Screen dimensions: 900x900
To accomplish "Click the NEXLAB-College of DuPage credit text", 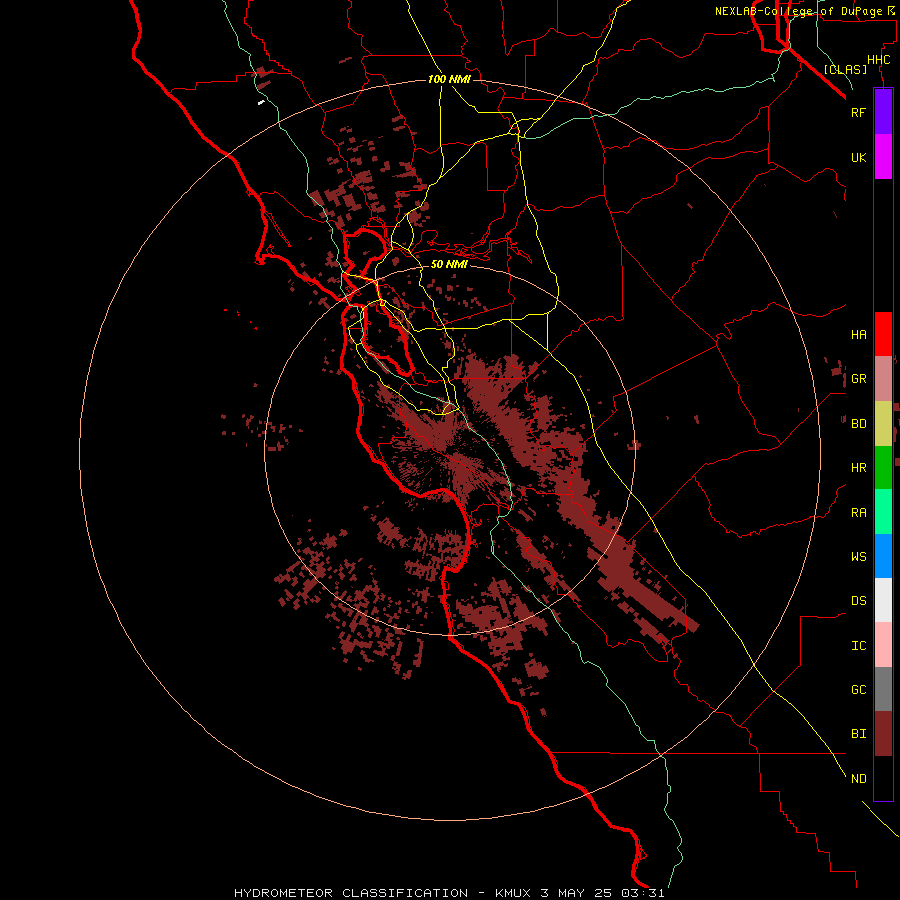I will 804,11.
